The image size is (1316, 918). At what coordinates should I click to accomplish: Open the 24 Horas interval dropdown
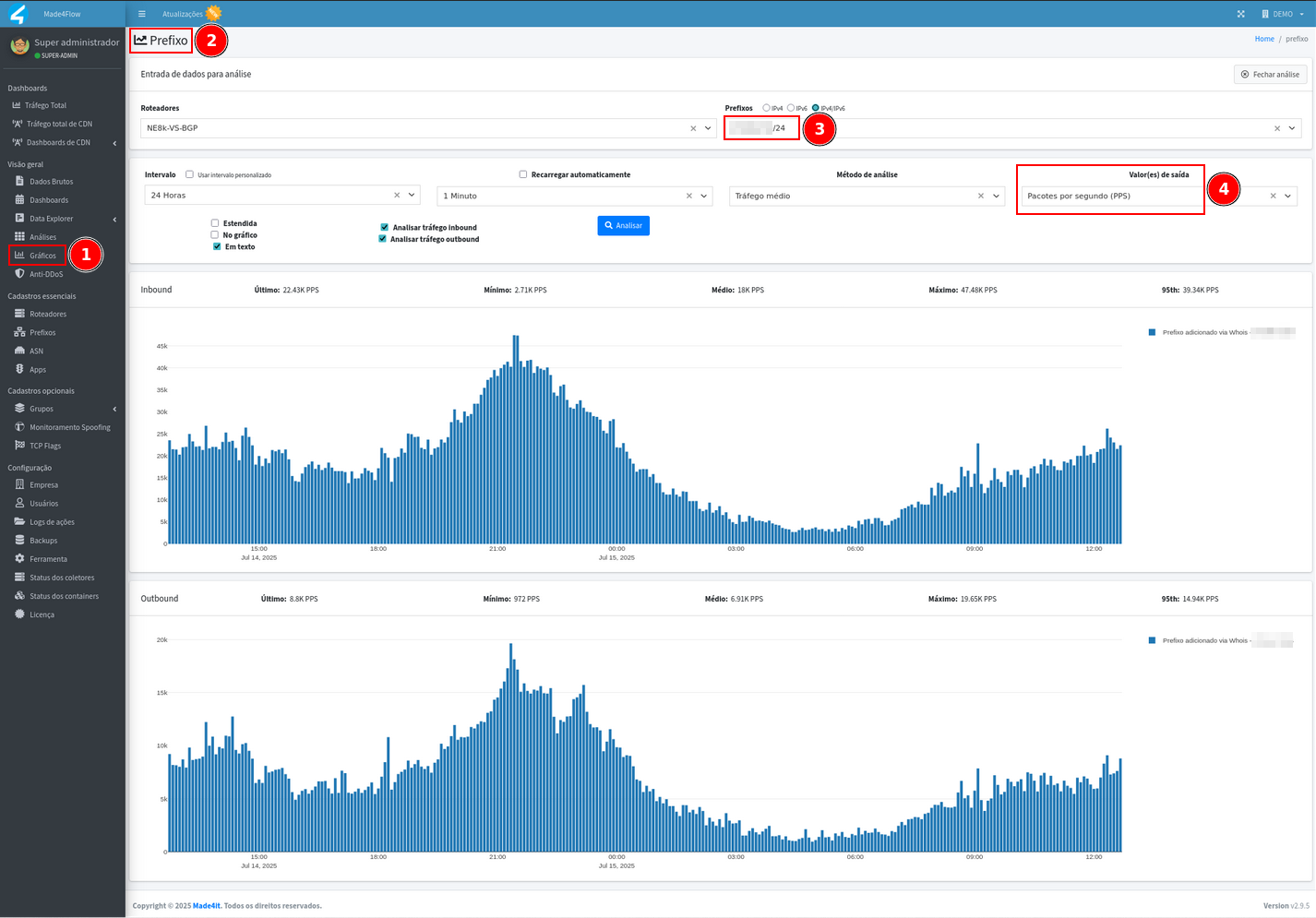[x=412, y=196]
